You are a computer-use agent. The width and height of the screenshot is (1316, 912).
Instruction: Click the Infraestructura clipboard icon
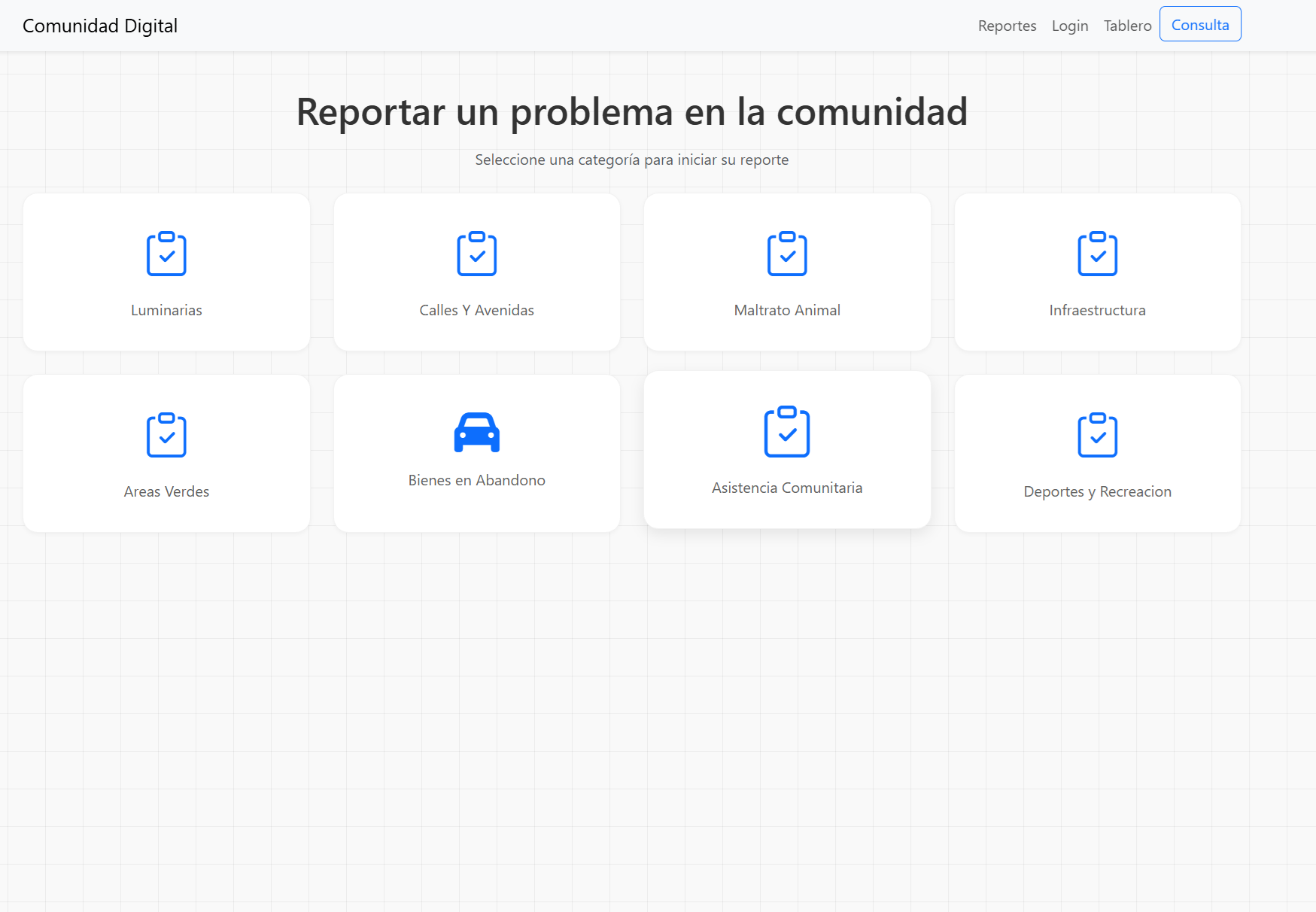[x=1097, y=254]
